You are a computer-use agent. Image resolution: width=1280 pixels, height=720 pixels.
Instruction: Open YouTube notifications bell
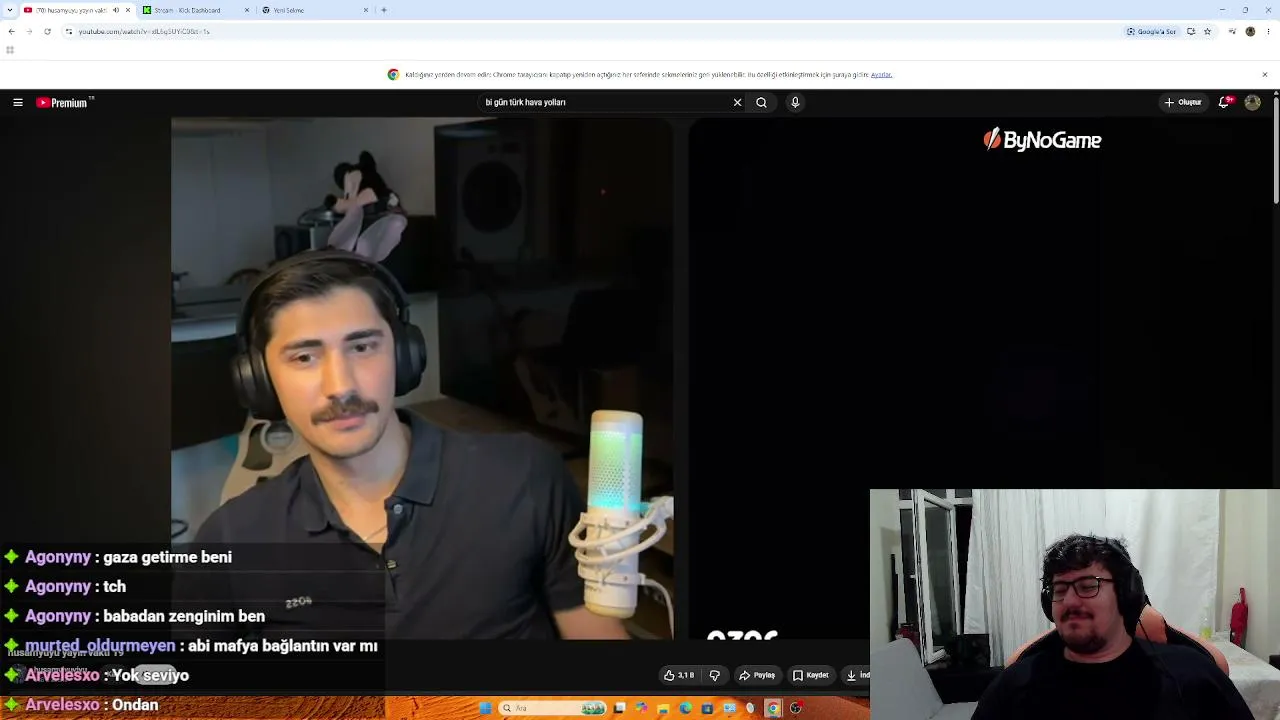[x=1225, y=102]
